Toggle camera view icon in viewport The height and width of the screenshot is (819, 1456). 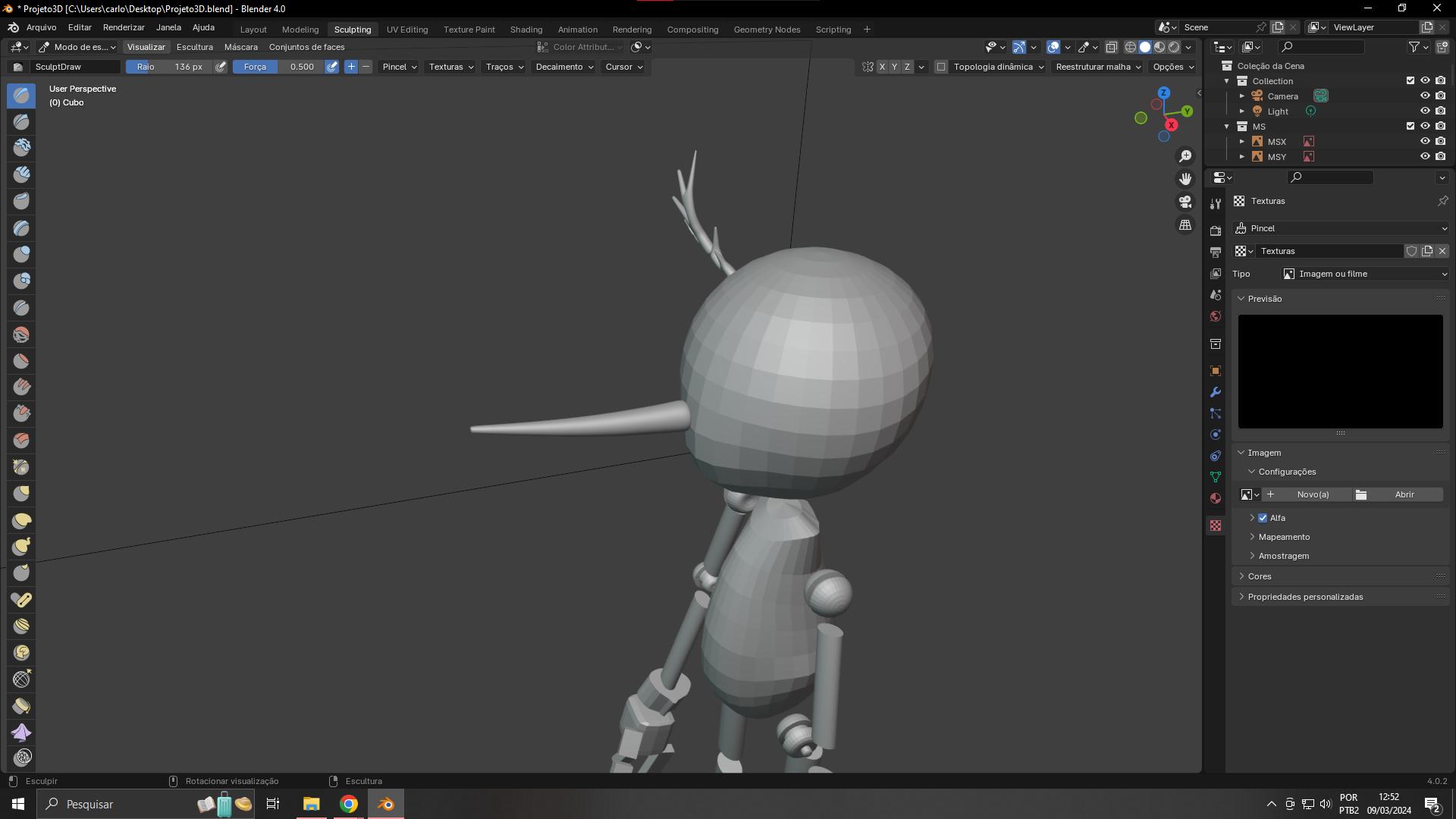point(1185,202)
